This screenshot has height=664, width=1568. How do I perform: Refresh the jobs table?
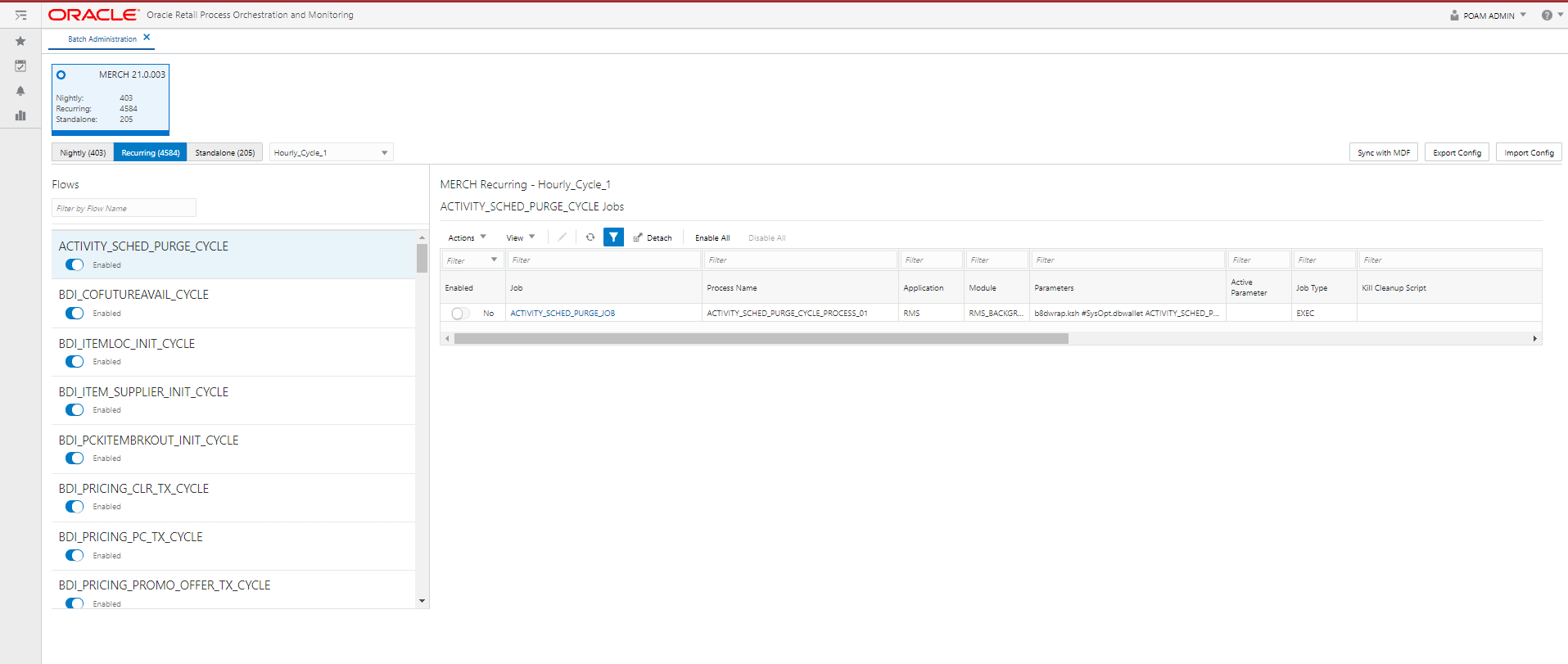590,237
